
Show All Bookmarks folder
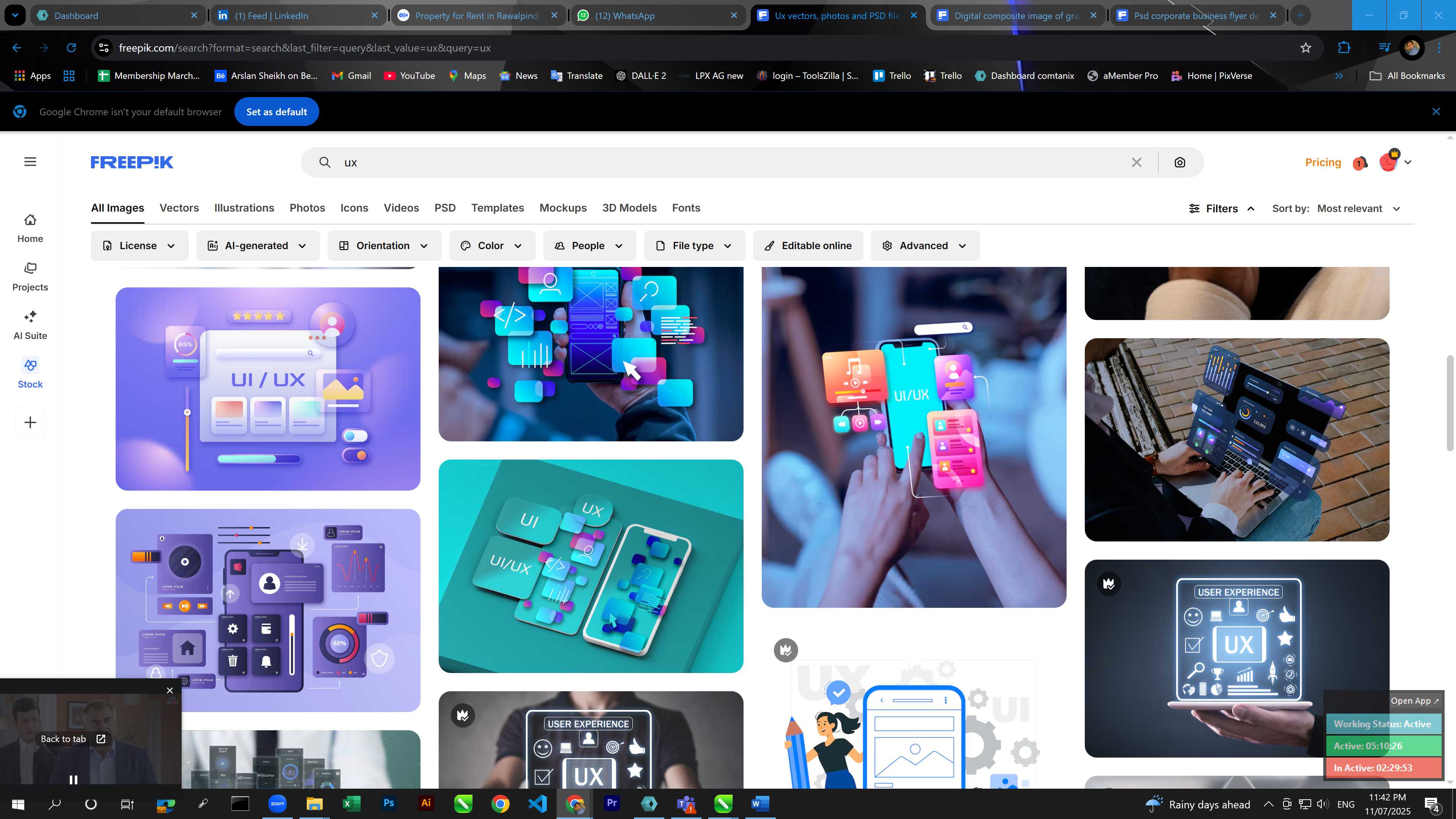(1407, 76)
